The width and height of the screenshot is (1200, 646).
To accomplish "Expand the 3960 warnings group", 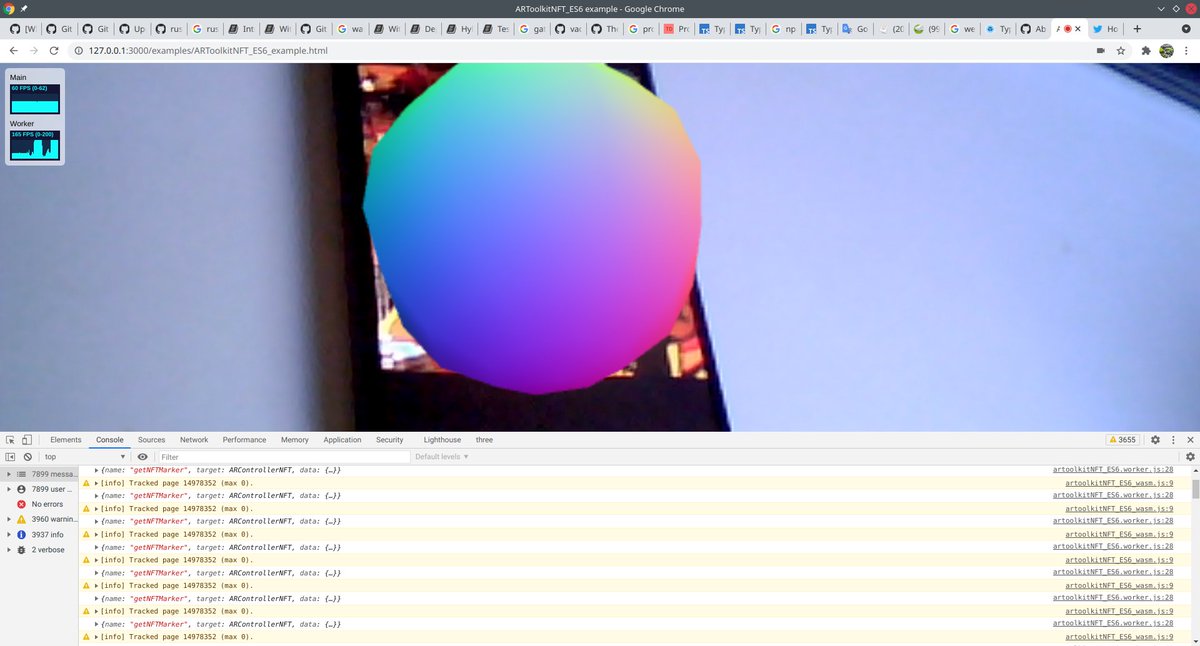I will coord(10,519).
